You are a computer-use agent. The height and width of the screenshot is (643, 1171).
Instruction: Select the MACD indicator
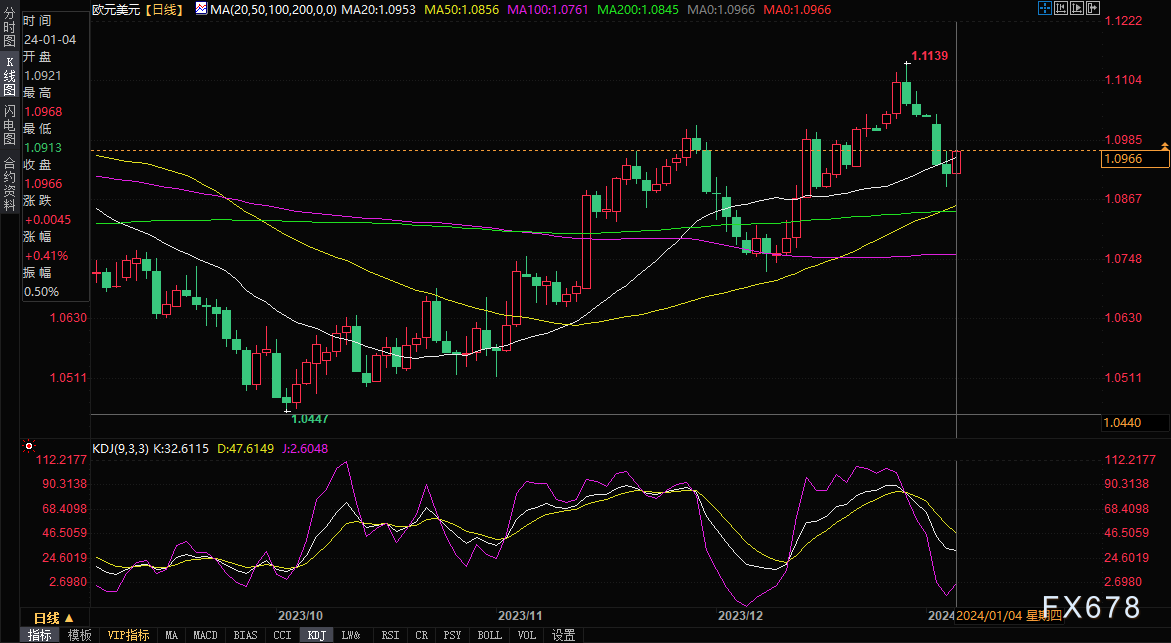pyautogui.click(x=205, y=635)
